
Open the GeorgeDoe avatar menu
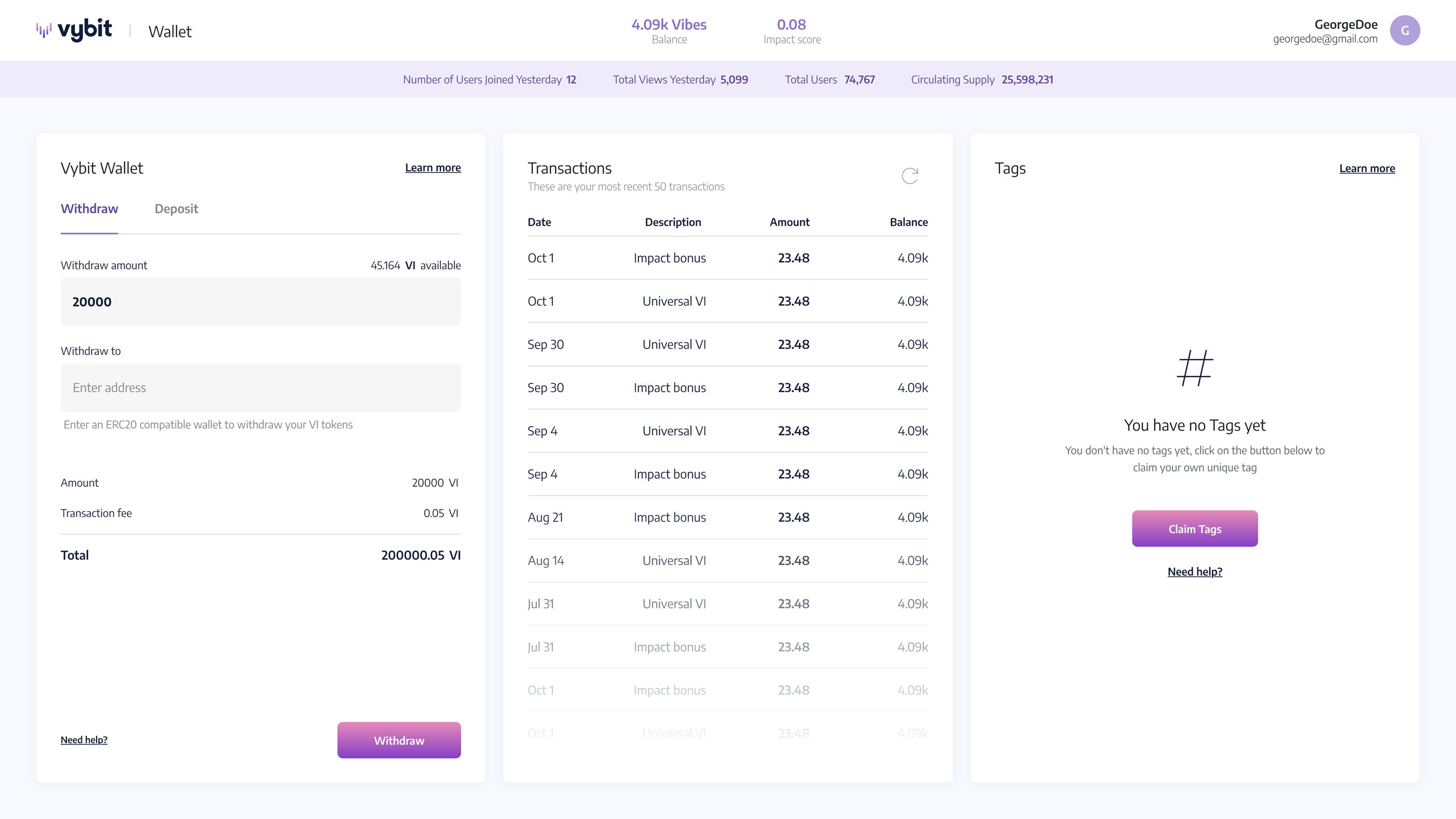click(x=1405, y=30)
